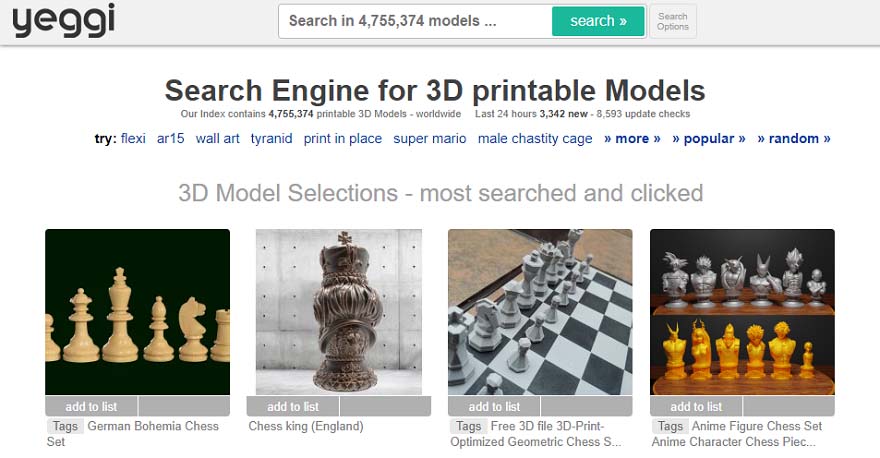This screenshot has height=458, width=880.
Task: Try the ar15 suggestion link
Action: [170, 139]
